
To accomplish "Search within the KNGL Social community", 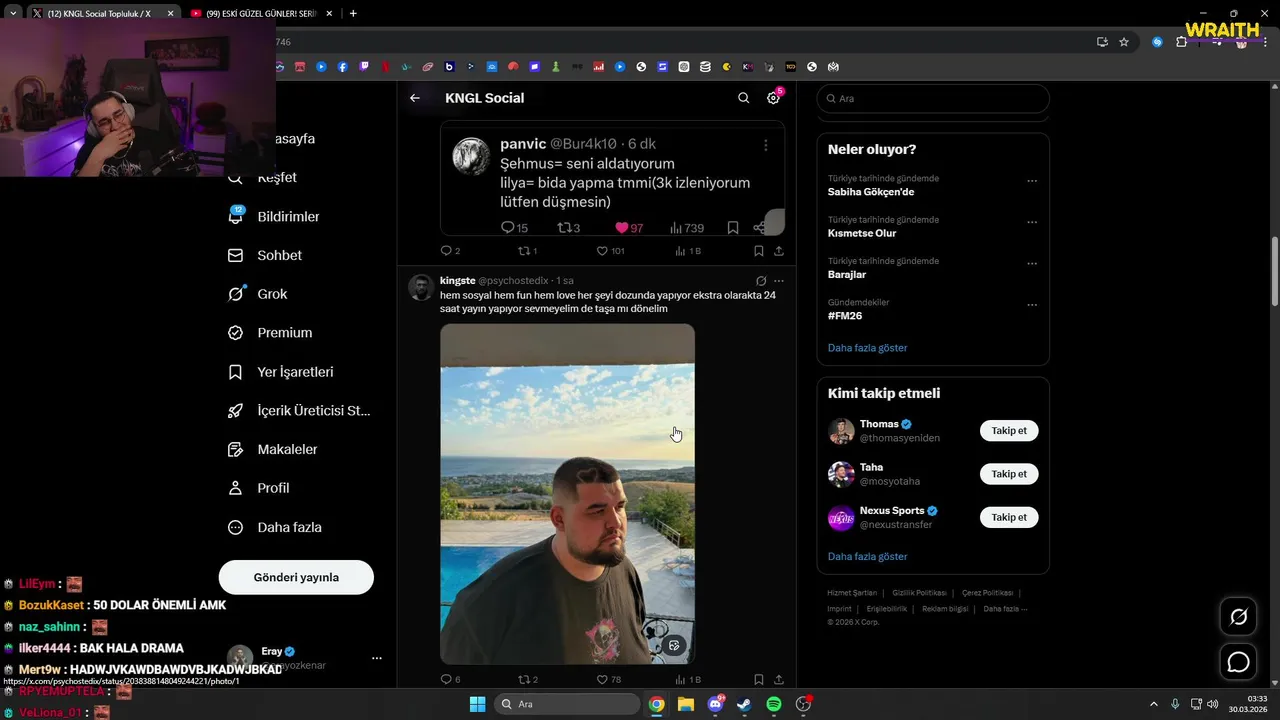I will pos(743,98).
